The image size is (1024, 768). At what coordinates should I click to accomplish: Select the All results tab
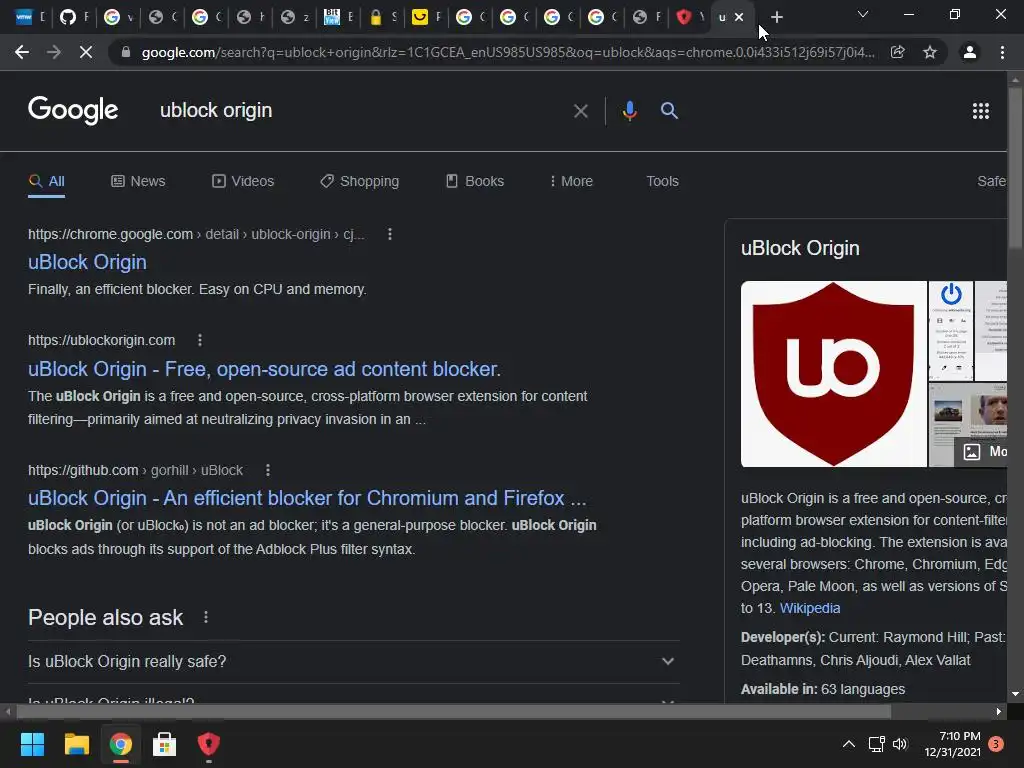coord(46,181)
